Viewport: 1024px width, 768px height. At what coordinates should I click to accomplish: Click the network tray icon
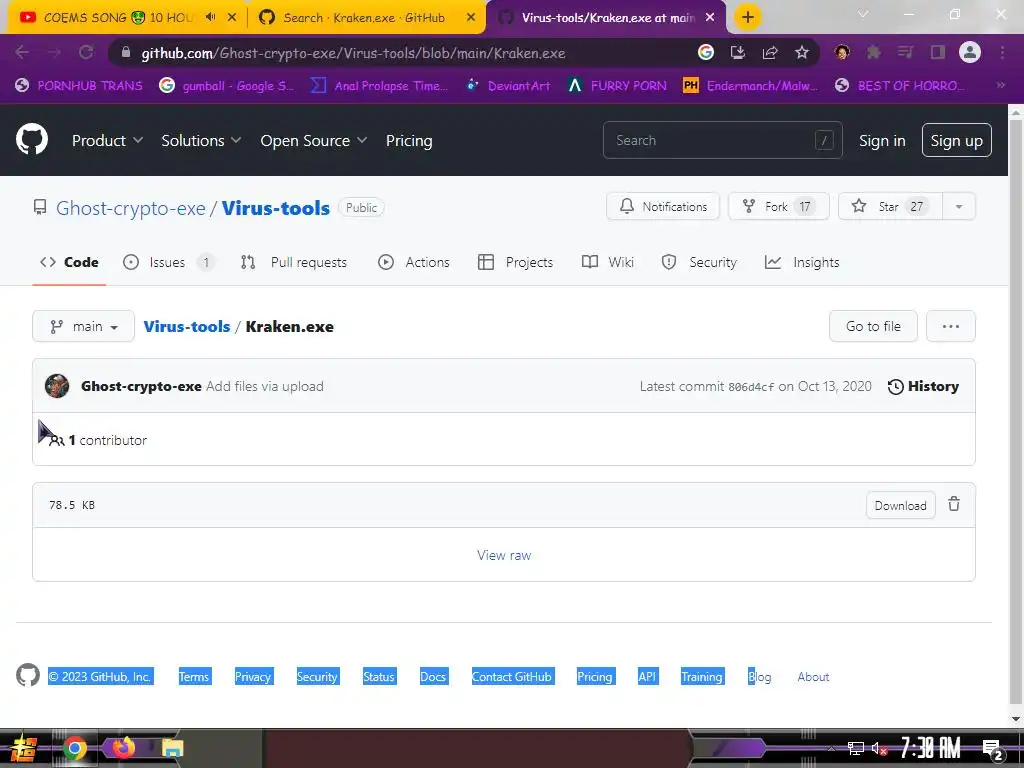(855, 748)
